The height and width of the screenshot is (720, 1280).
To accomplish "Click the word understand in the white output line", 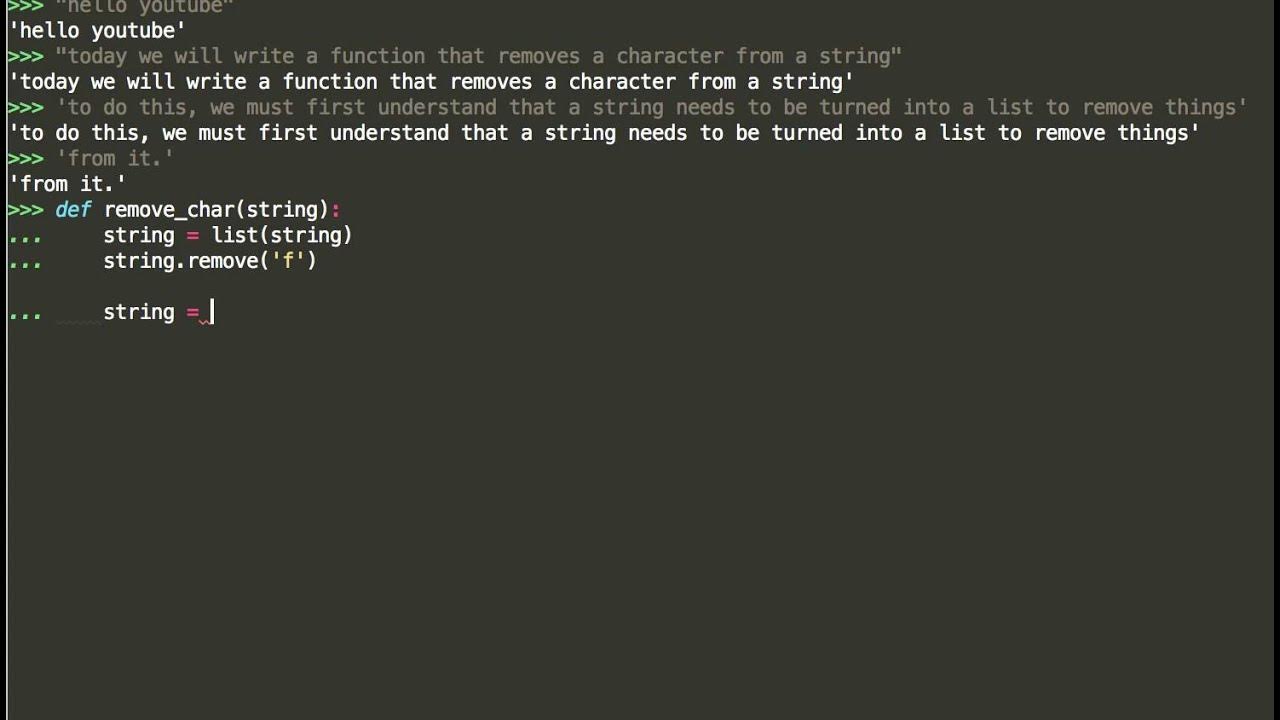I will pos(389,133).
